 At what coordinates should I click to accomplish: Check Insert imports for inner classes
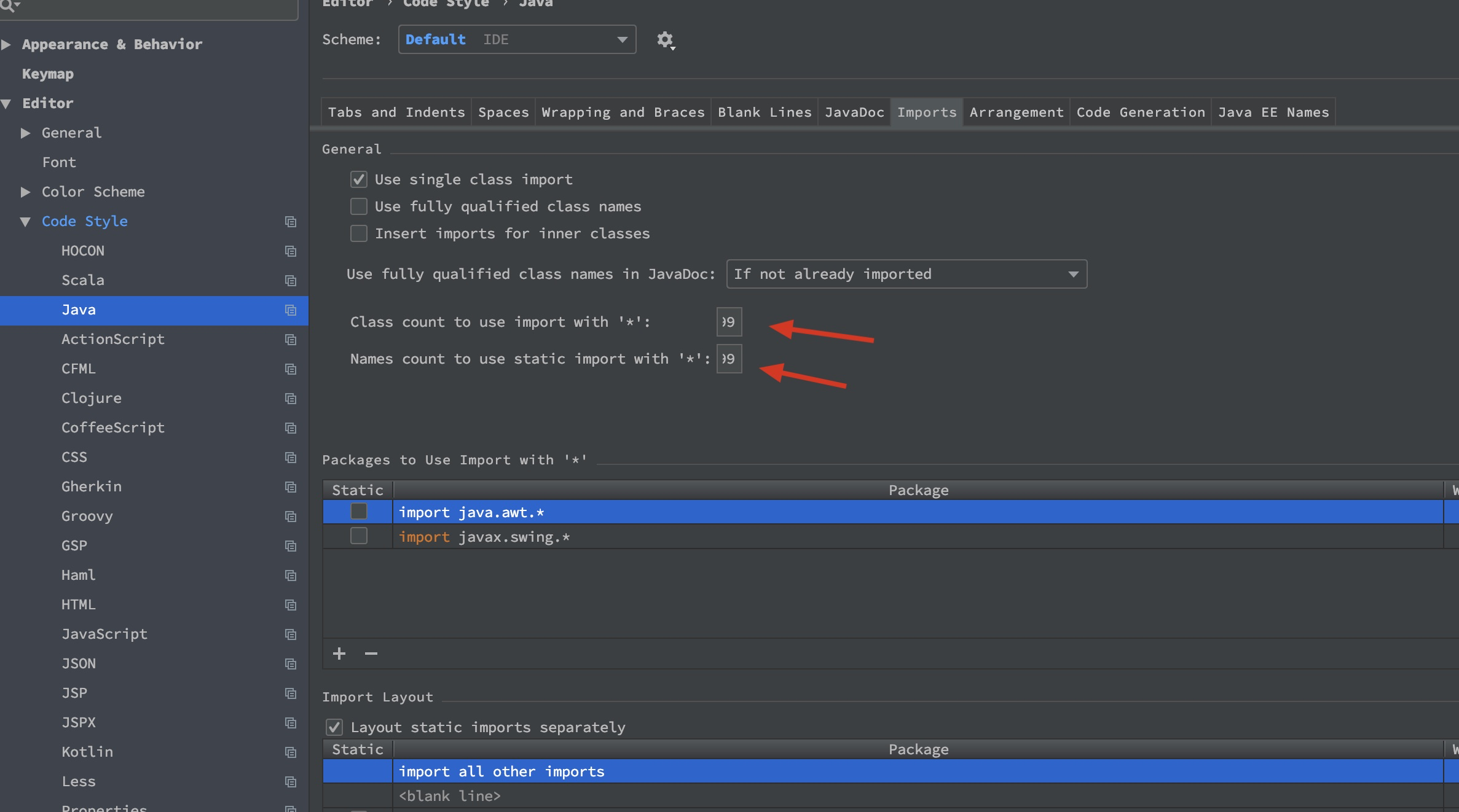pyautogui.click(x=359, y=233)
